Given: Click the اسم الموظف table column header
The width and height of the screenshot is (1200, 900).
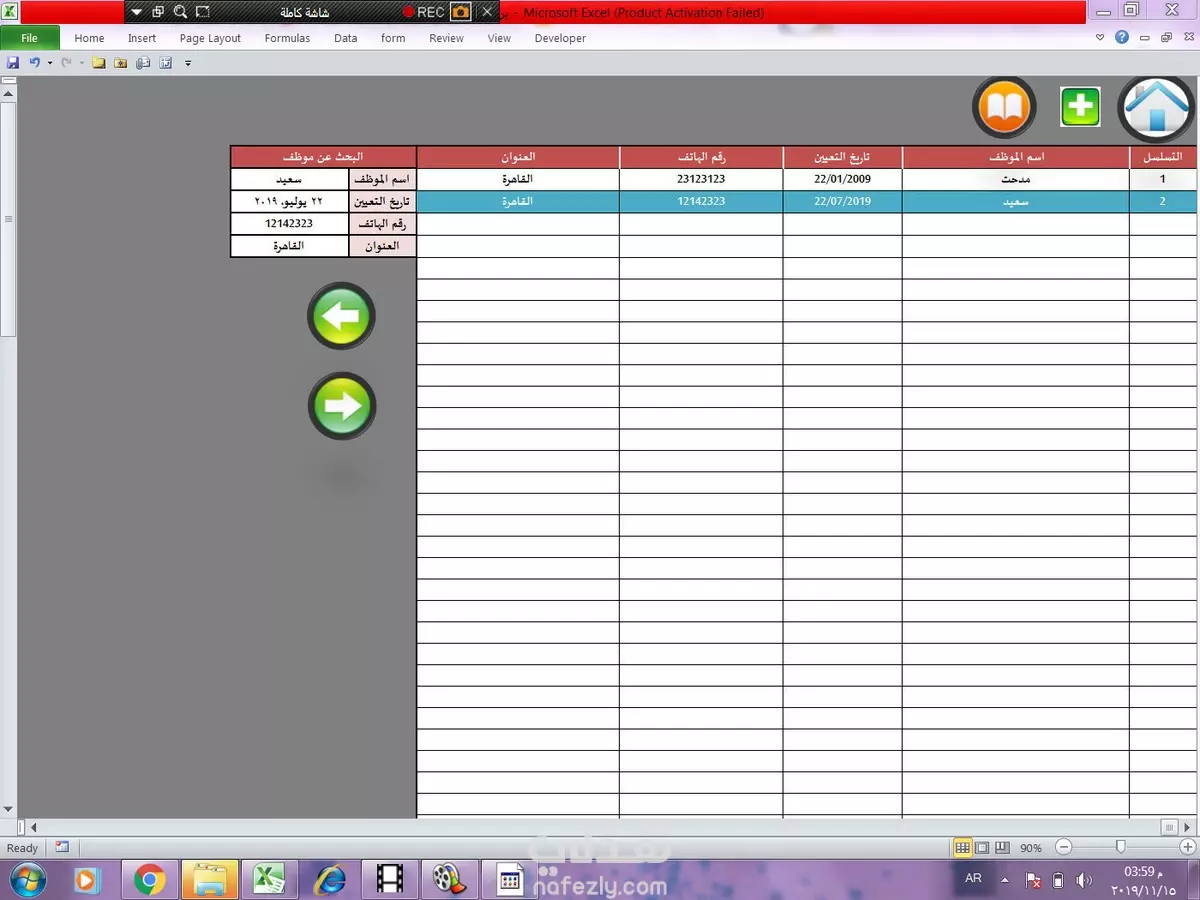Looking at the screenshot, I should click(1015, 157).
